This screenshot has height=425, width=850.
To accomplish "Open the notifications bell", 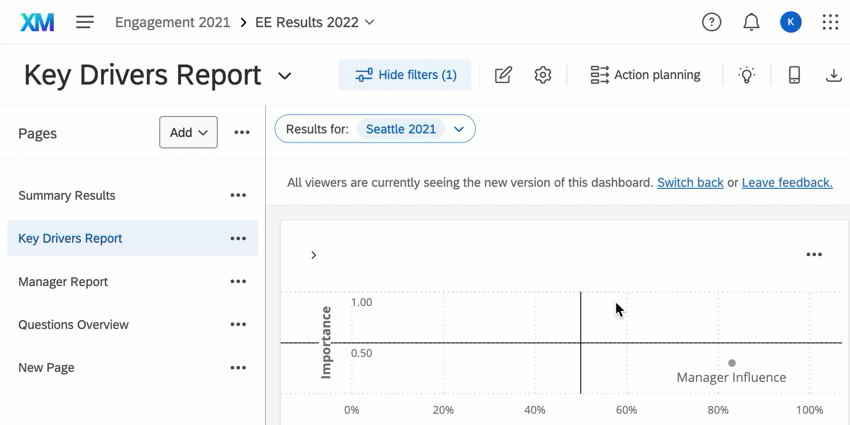I will pos(751,22).
